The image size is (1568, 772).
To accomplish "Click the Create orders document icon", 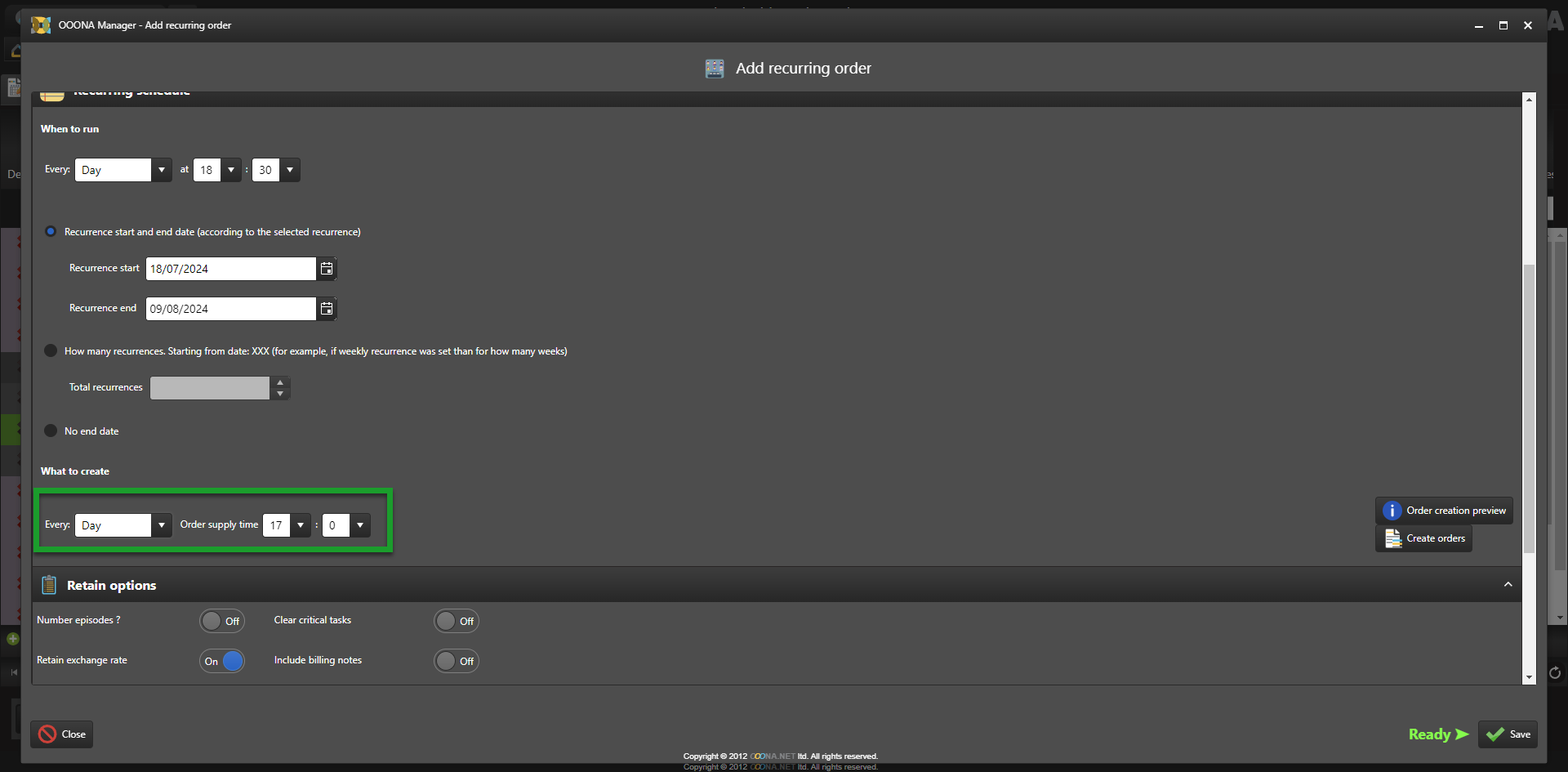I will pos(1392,538).
